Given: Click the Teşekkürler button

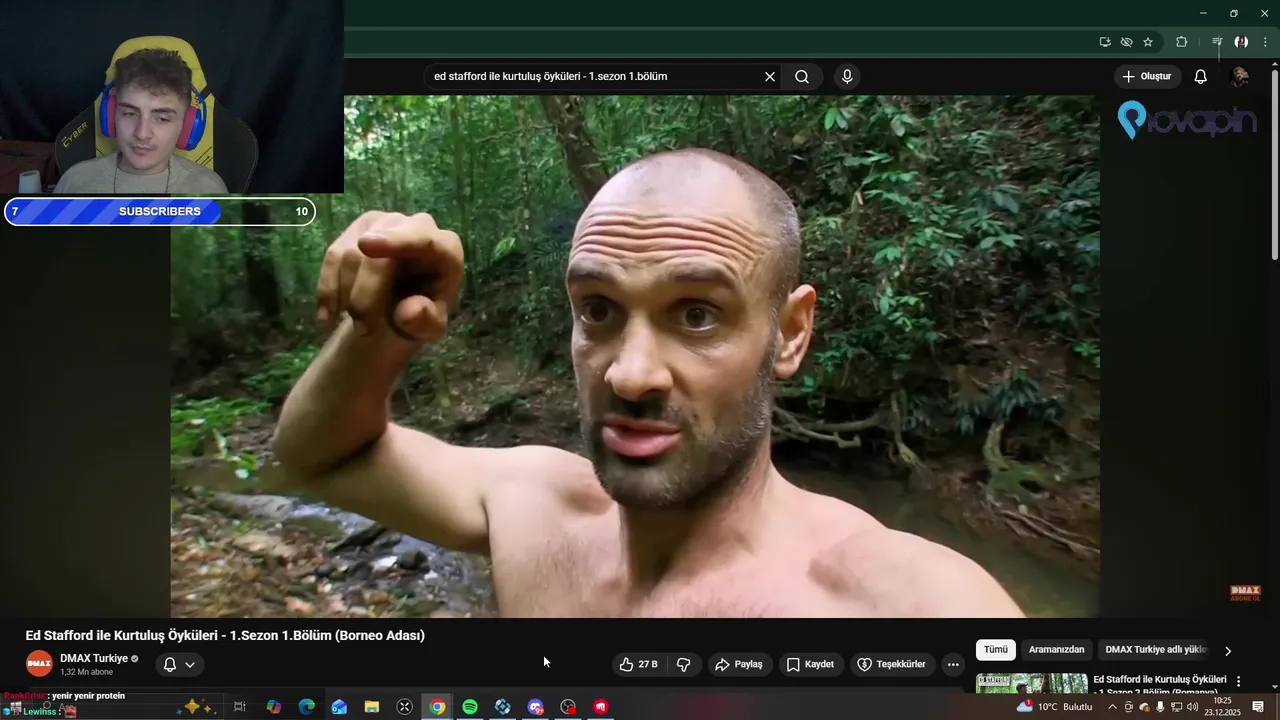Looking at the screenshot, I should (x=892, y=664).
